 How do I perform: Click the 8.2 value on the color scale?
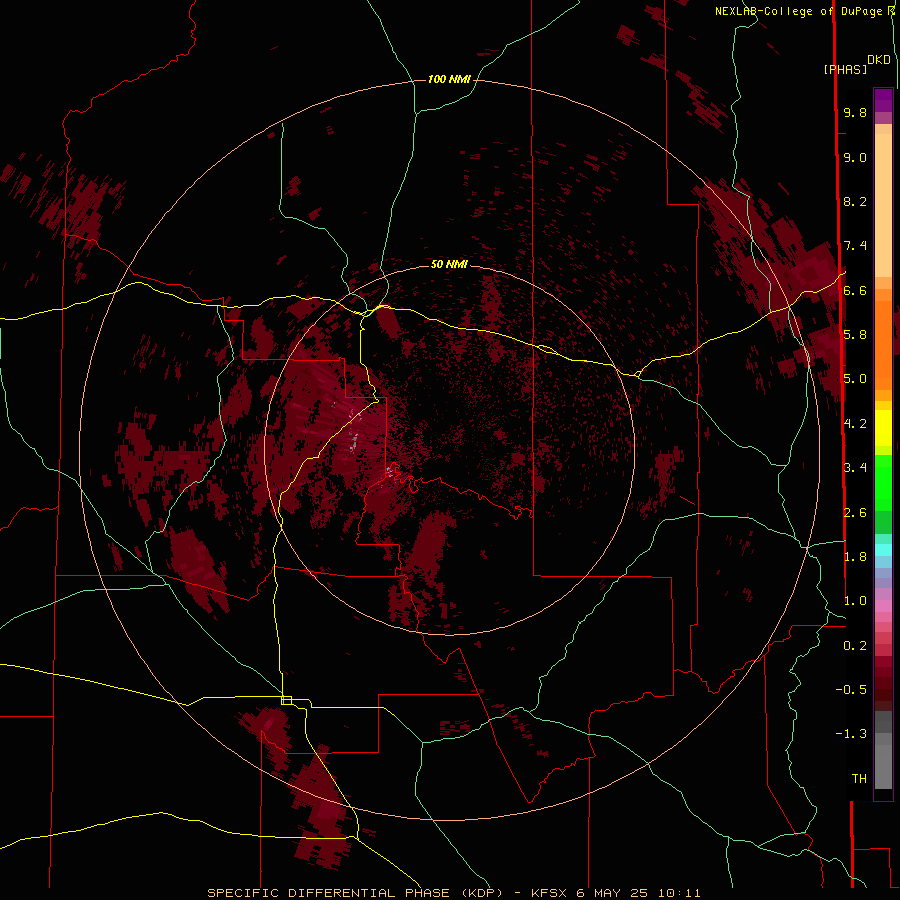coord(855,201)
